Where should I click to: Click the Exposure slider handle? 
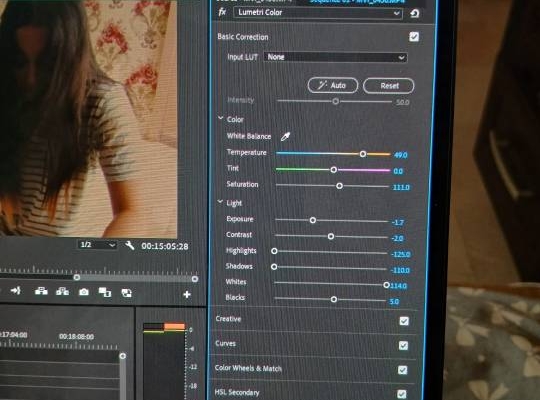[312, 220]
